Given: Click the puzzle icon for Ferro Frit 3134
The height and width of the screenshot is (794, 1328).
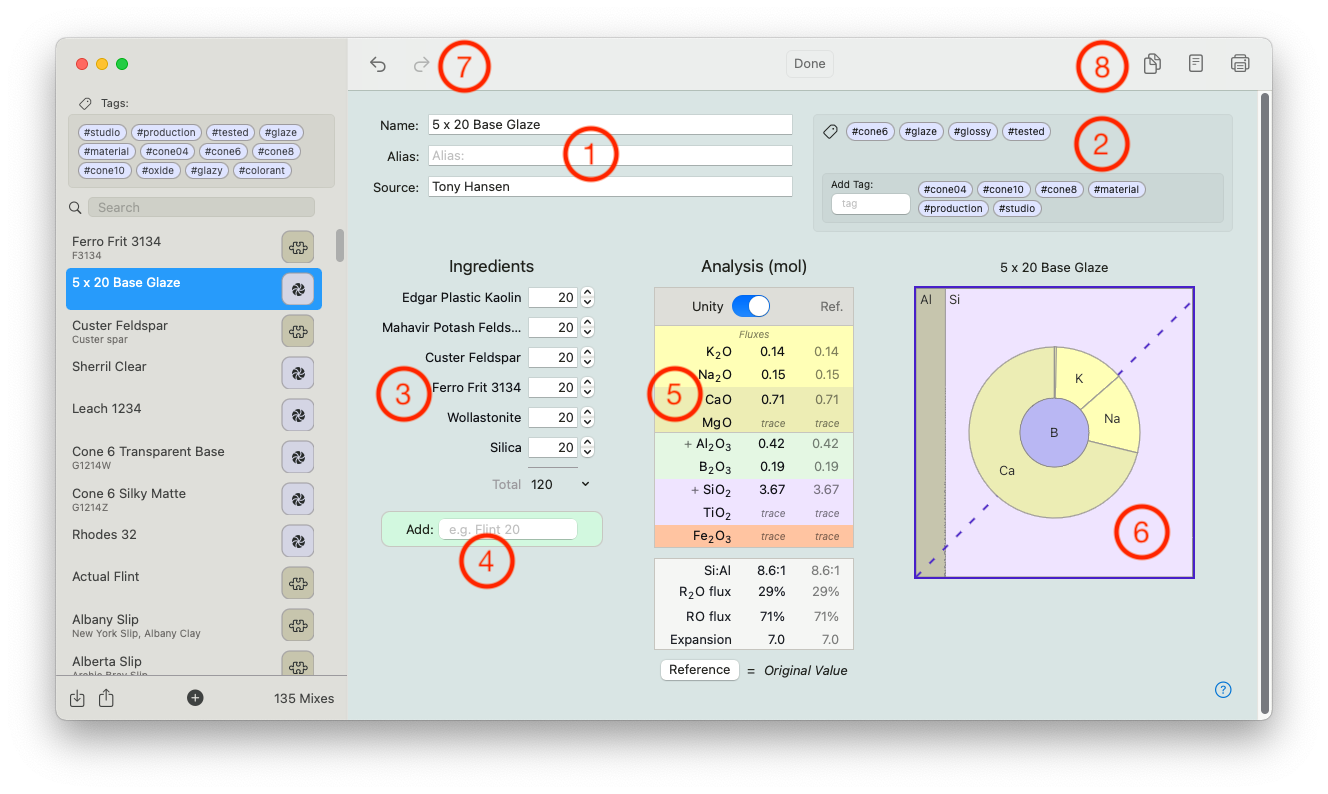Looking at the screenshot, I should tap(297, 247).
